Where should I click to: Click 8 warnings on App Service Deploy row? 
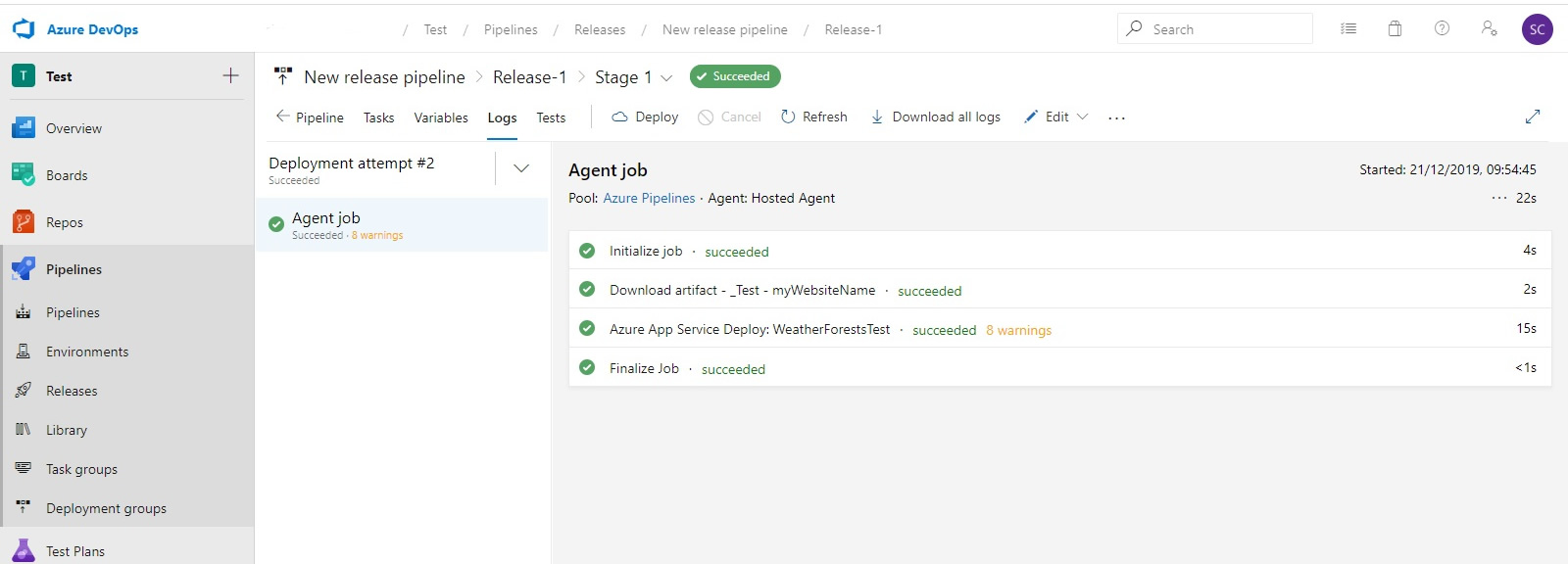point(1018,330)
